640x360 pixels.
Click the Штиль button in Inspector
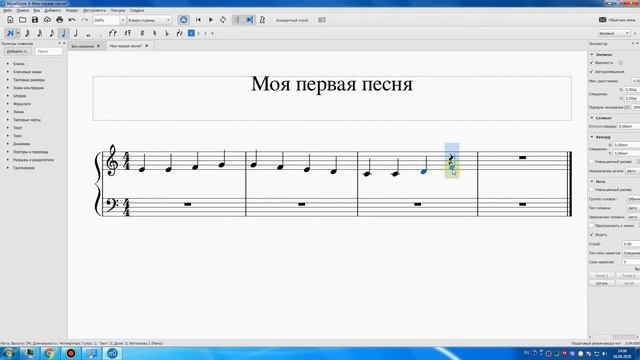[602, 283]
